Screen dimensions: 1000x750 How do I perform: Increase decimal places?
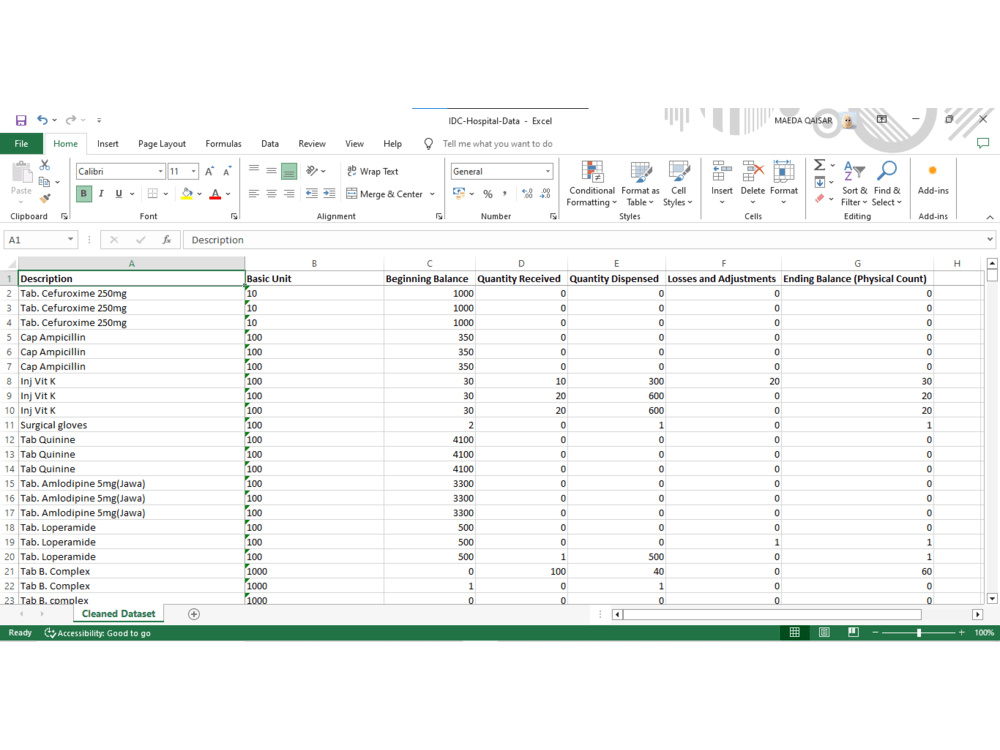[x=527, y=194]
